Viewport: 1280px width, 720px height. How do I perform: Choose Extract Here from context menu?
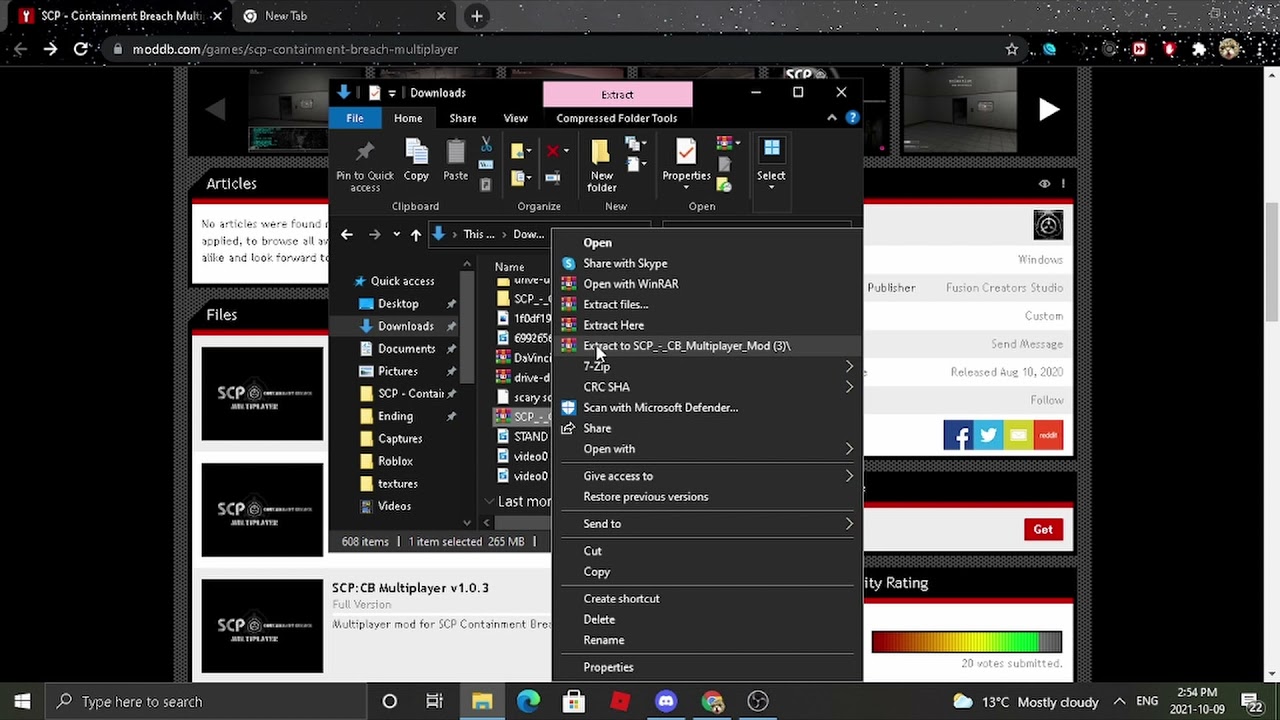(614, 325)
